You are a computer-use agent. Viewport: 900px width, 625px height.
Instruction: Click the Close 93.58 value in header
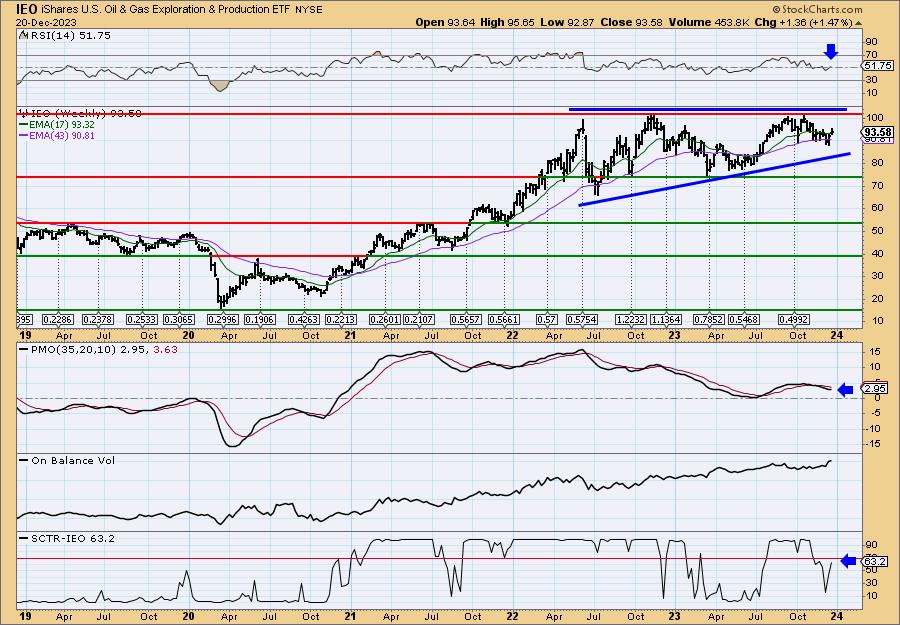pyautogui.click(x=631, y=22)
